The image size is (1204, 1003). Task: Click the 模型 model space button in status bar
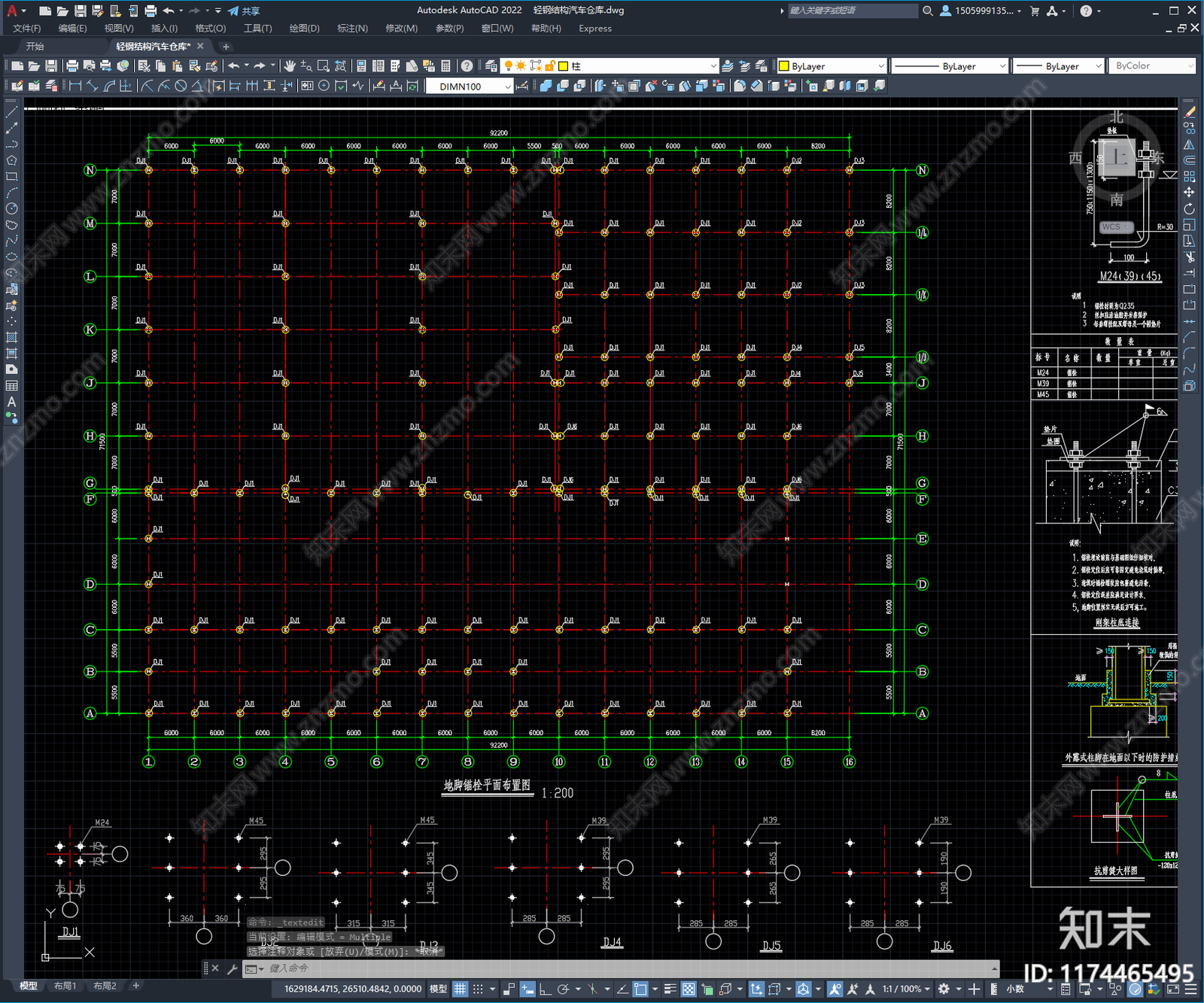coord(438,989)
